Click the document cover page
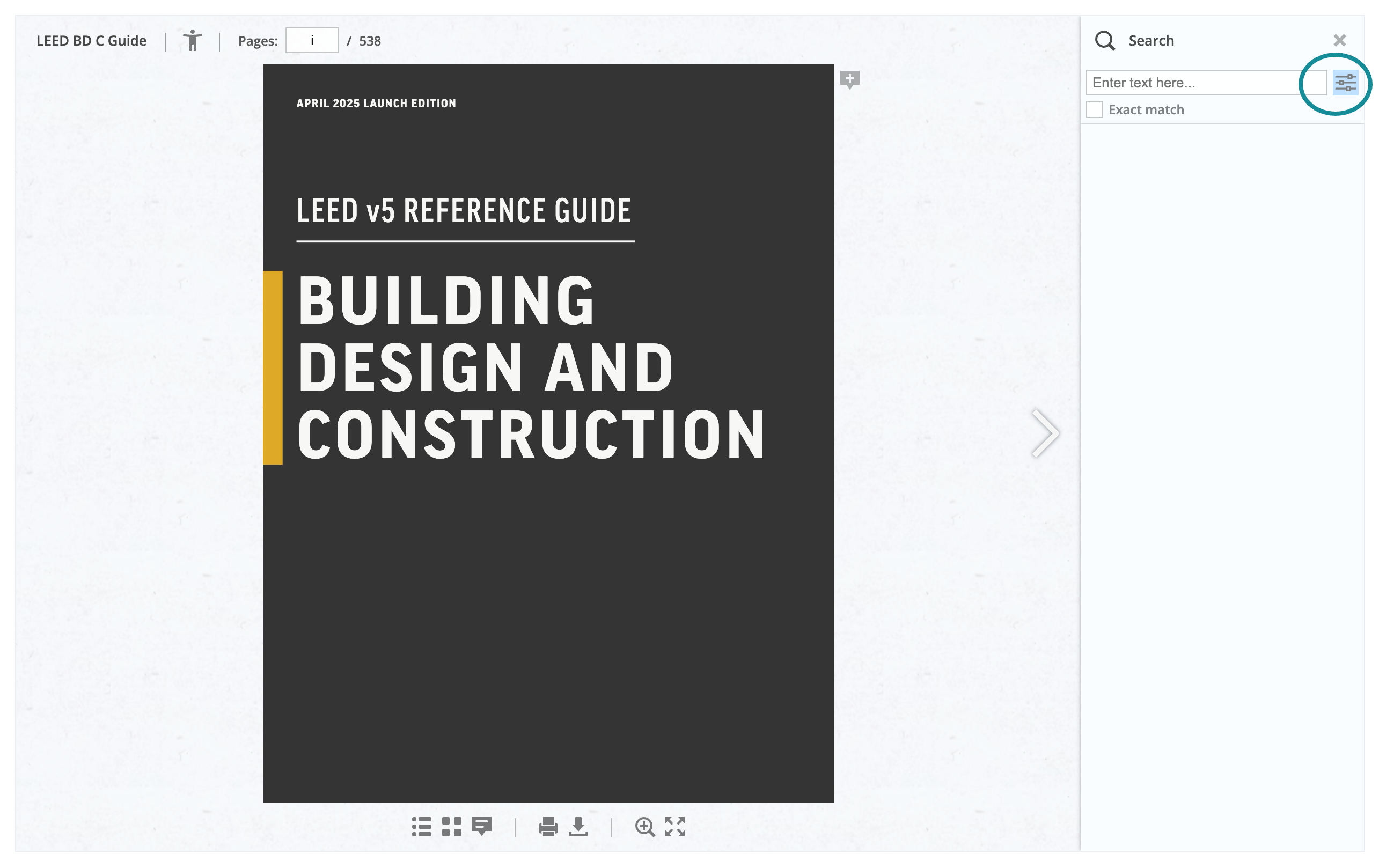 pos(548,433)
